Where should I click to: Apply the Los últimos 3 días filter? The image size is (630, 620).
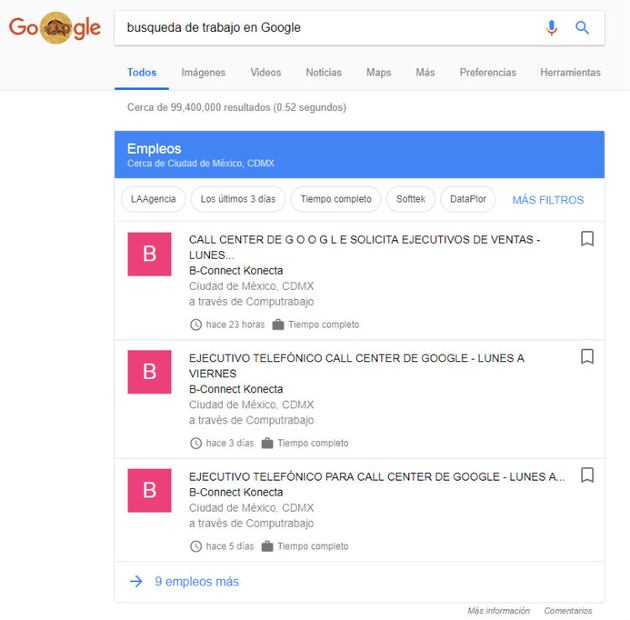[238, 199]
